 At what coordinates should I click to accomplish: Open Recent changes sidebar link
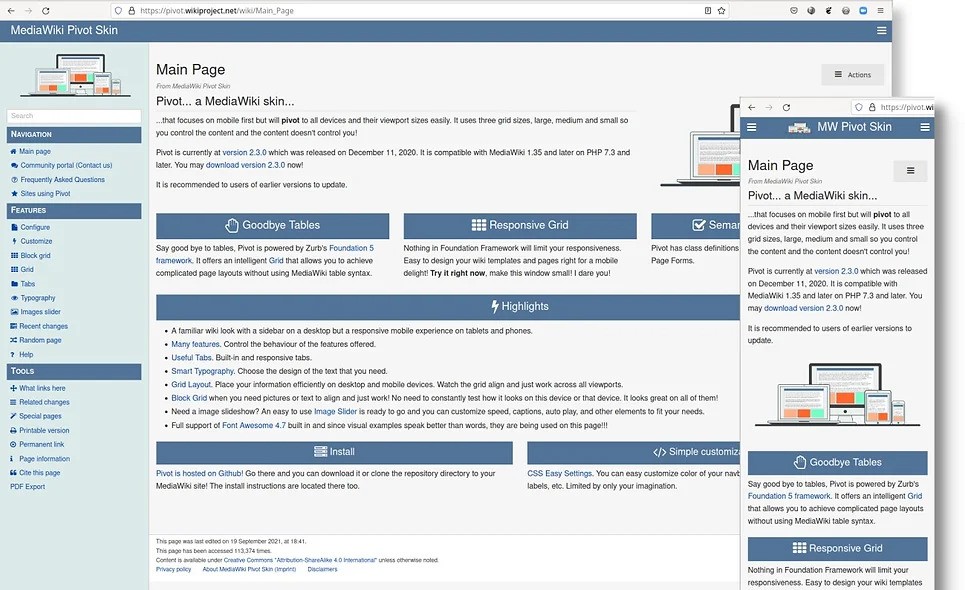pyautogui.click(x=43, y=326)
